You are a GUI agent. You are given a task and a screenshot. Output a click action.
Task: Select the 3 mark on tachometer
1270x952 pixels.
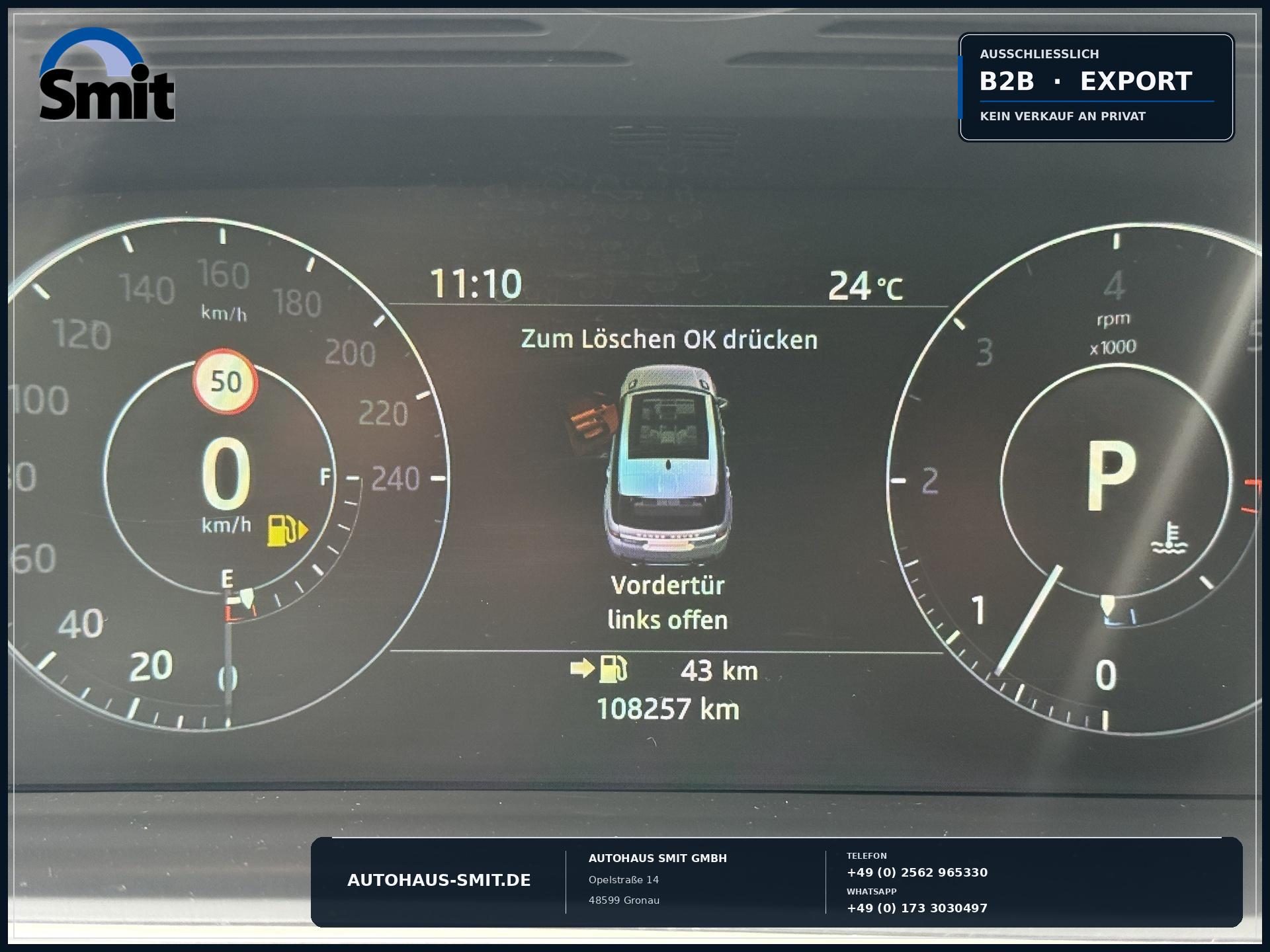click(x=985, y=352)
